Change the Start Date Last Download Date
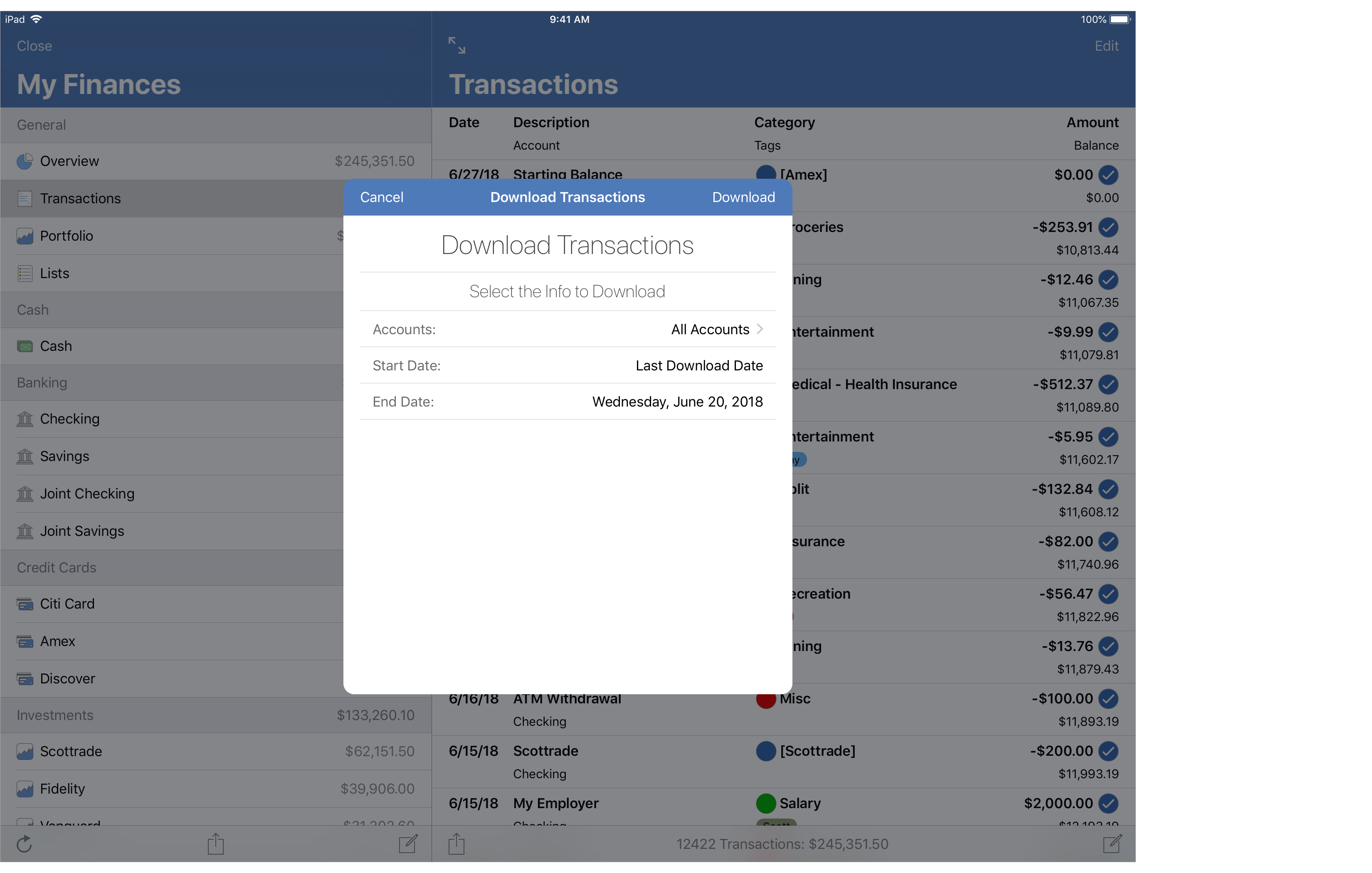Image resolution: width=1372 pixels, height=873 pixels. (698, 366)
